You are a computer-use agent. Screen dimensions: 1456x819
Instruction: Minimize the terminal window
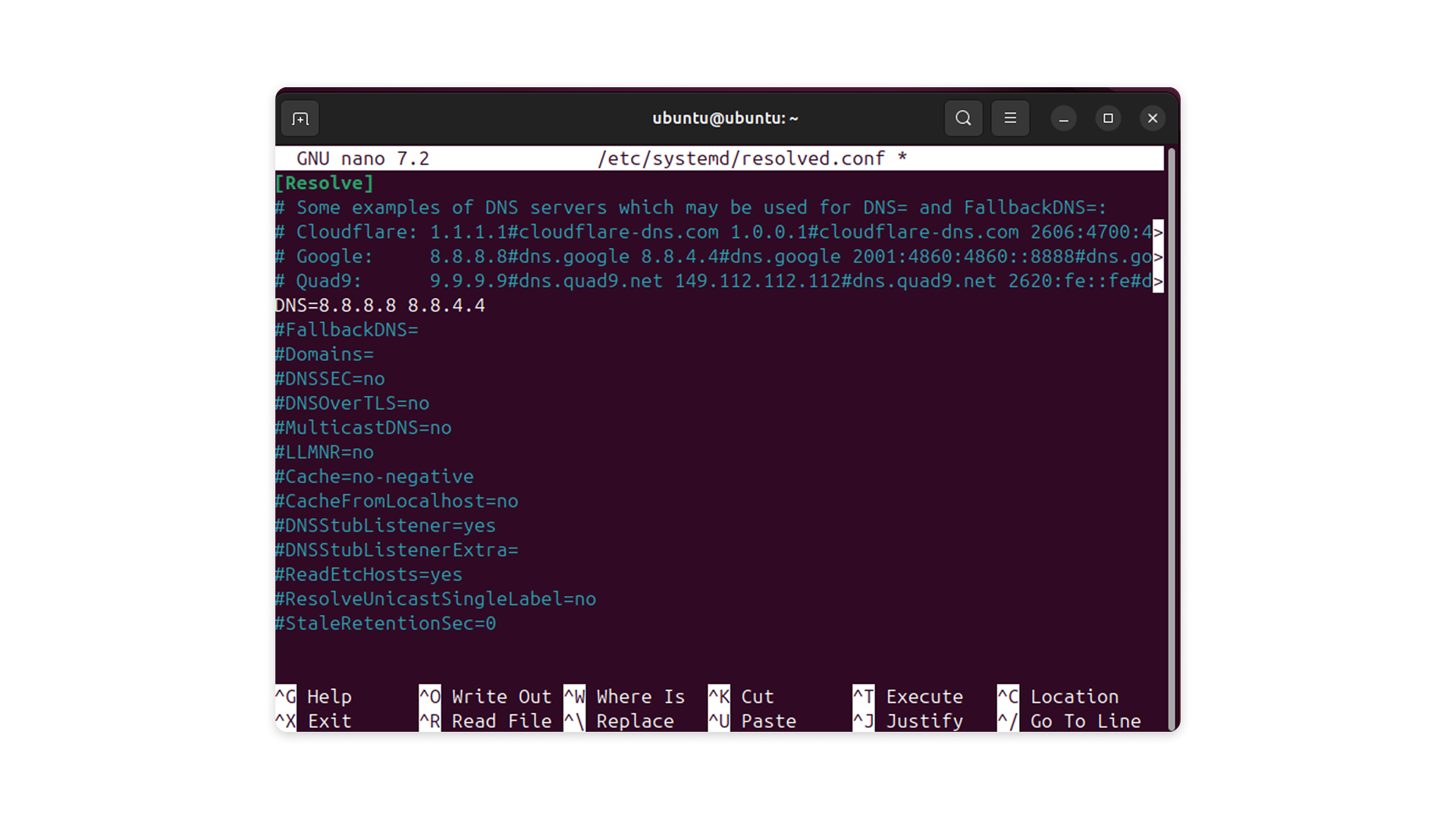(1063, 119)
